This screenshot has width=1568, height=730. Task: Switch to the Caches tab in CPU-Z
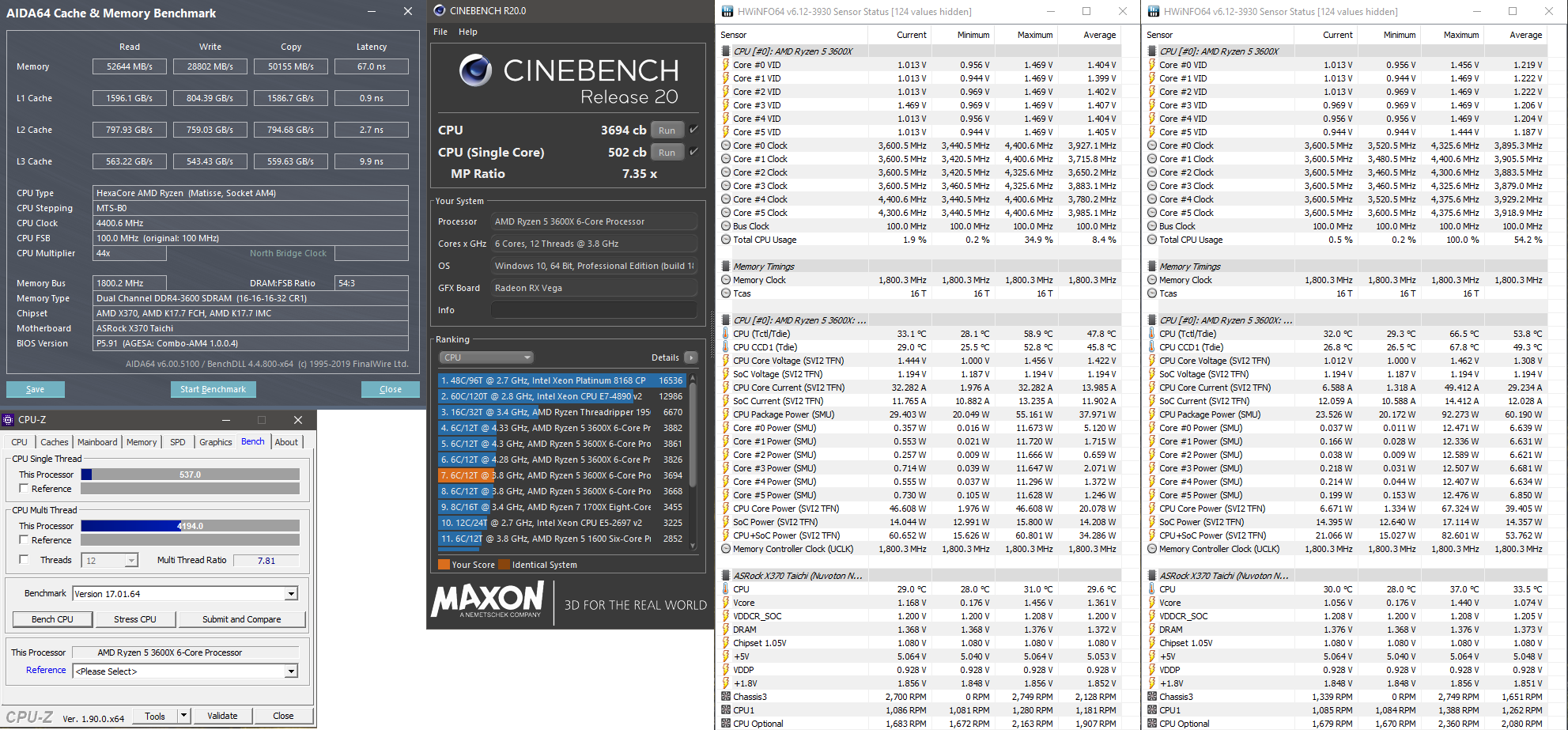pyautogui.click(x=55, y=442)
